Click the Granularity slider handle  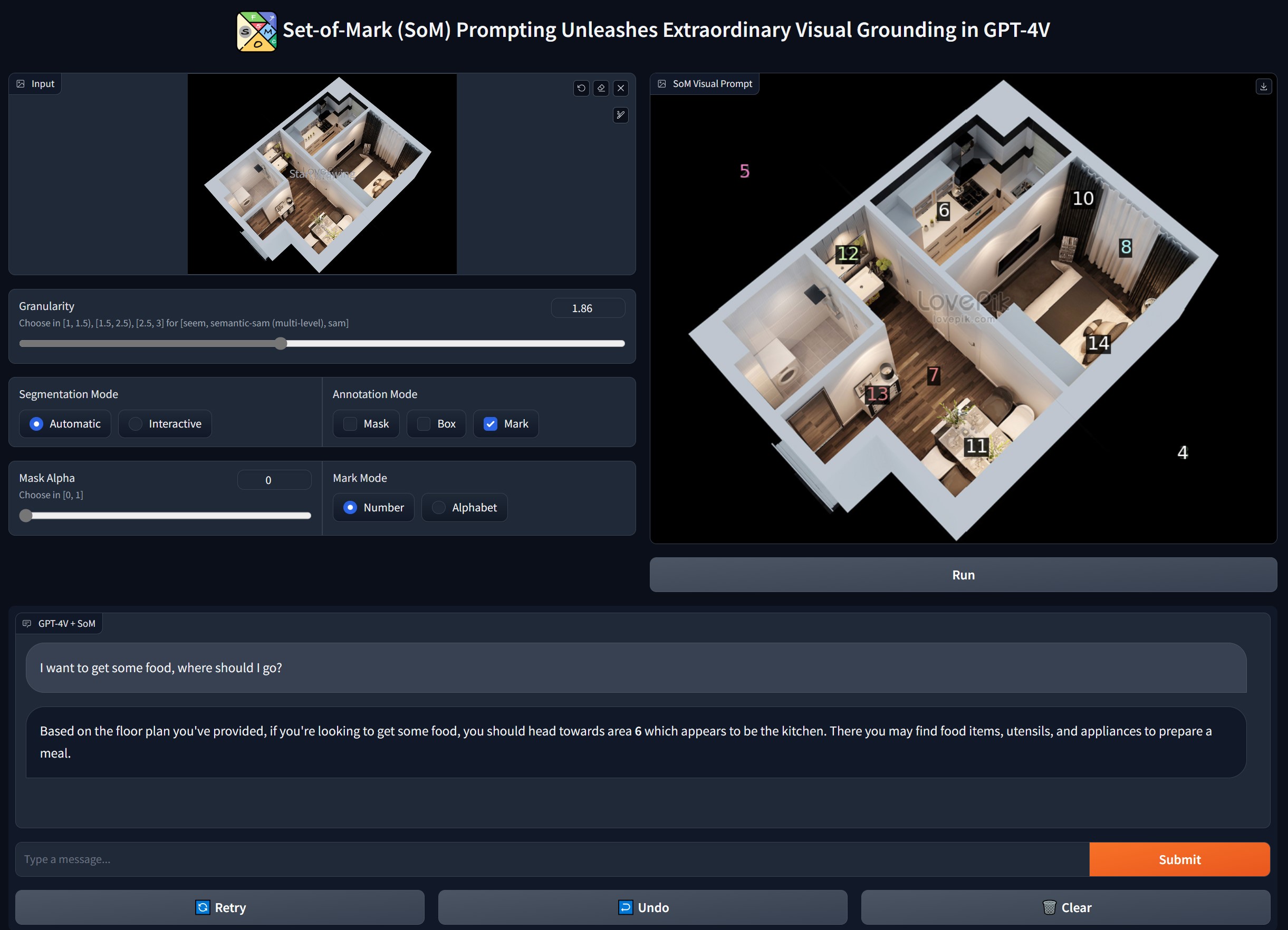281,344
